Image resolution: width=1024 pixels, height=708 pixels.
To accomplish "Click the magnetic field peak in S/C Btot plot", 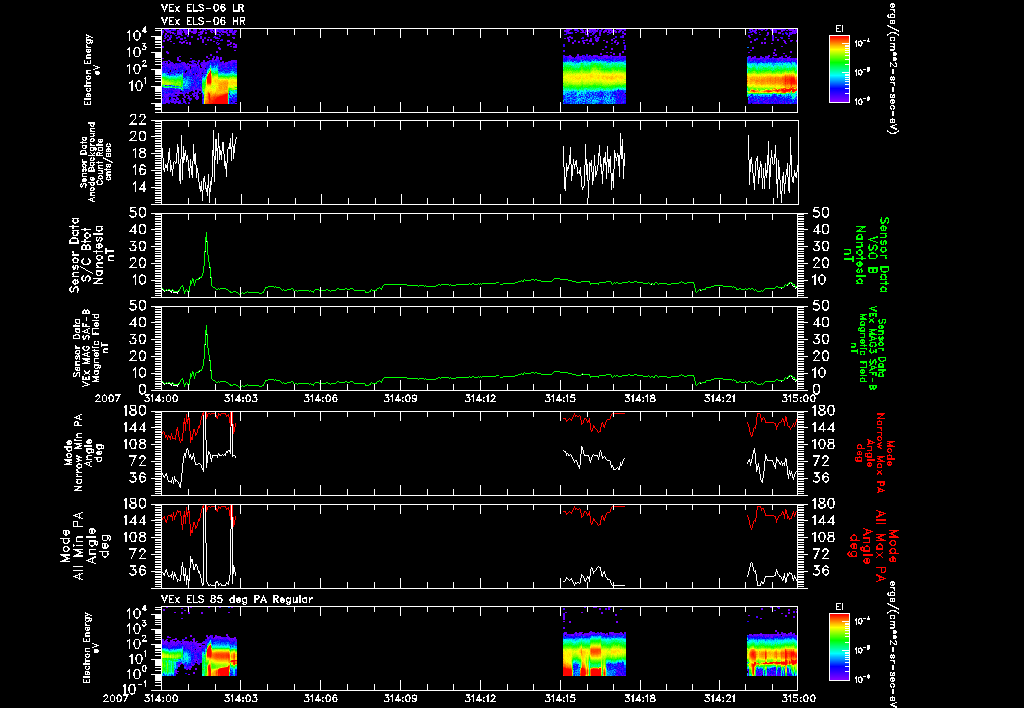I will point(206,234).
